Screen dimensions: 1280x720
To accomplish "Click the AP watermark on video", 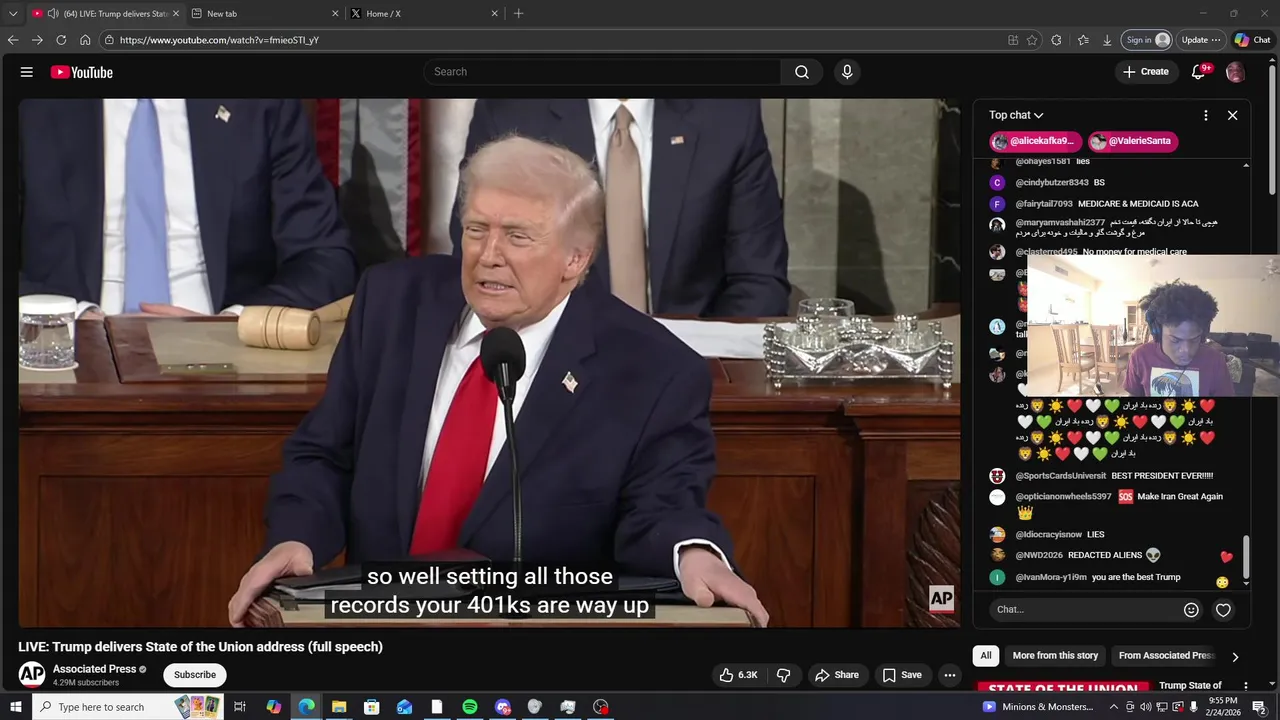I will point(941,598).
